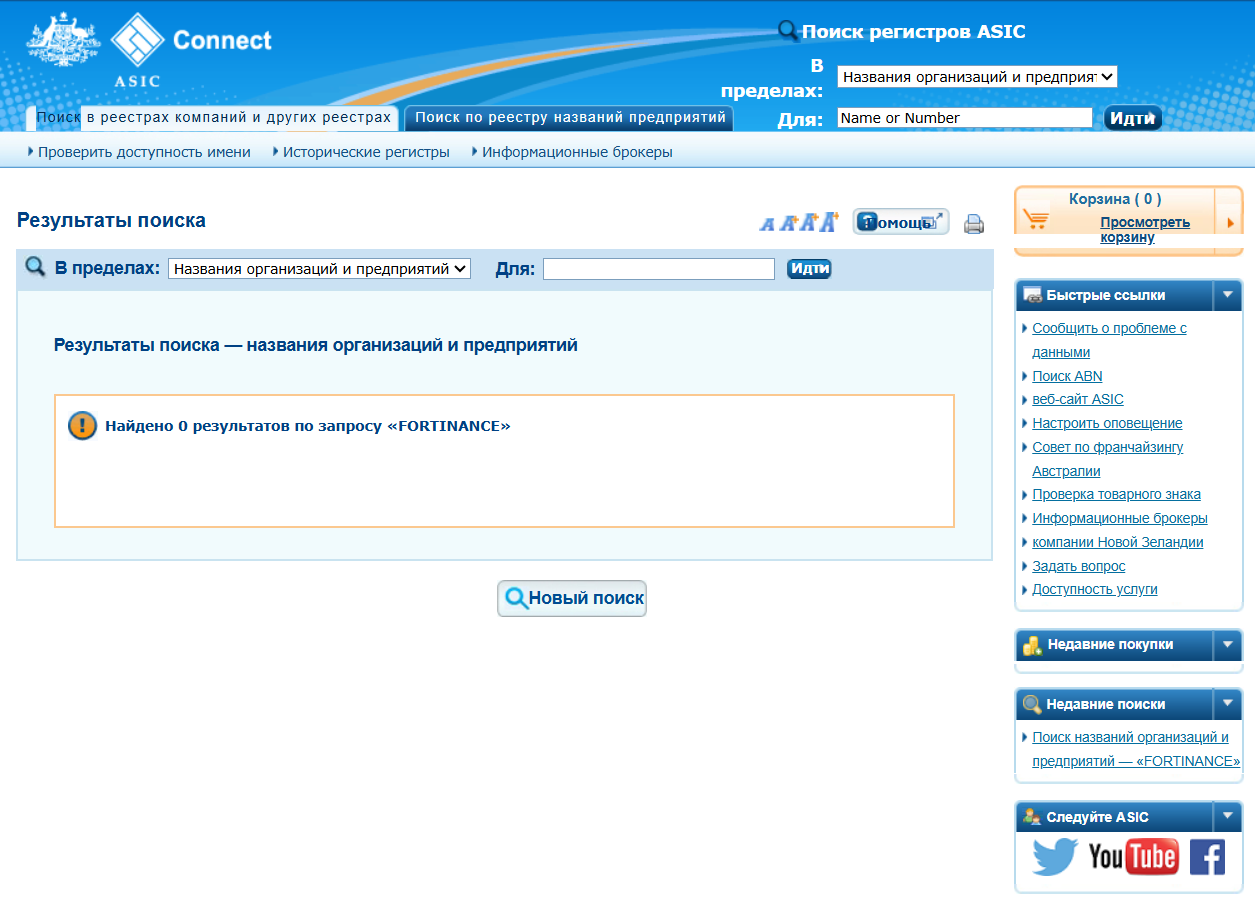Click the Следуйте ASIC people icon
This screenshot has height=905, width=1255.
coord(1032,817)
